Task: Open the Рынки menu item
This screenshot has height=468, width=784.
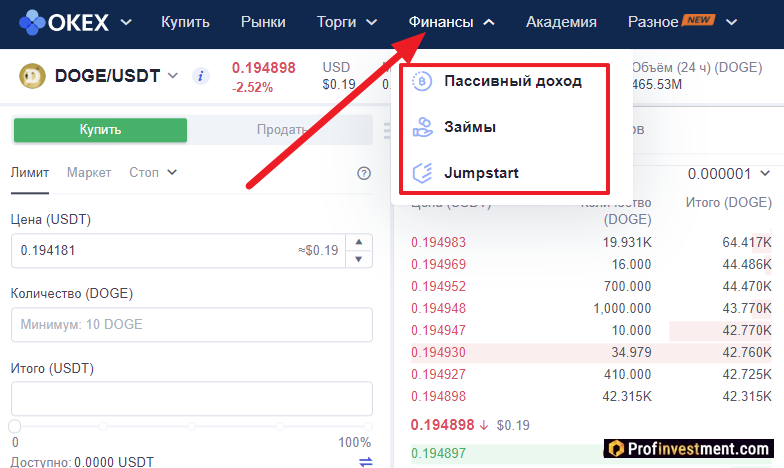Action: coord(263,22)
